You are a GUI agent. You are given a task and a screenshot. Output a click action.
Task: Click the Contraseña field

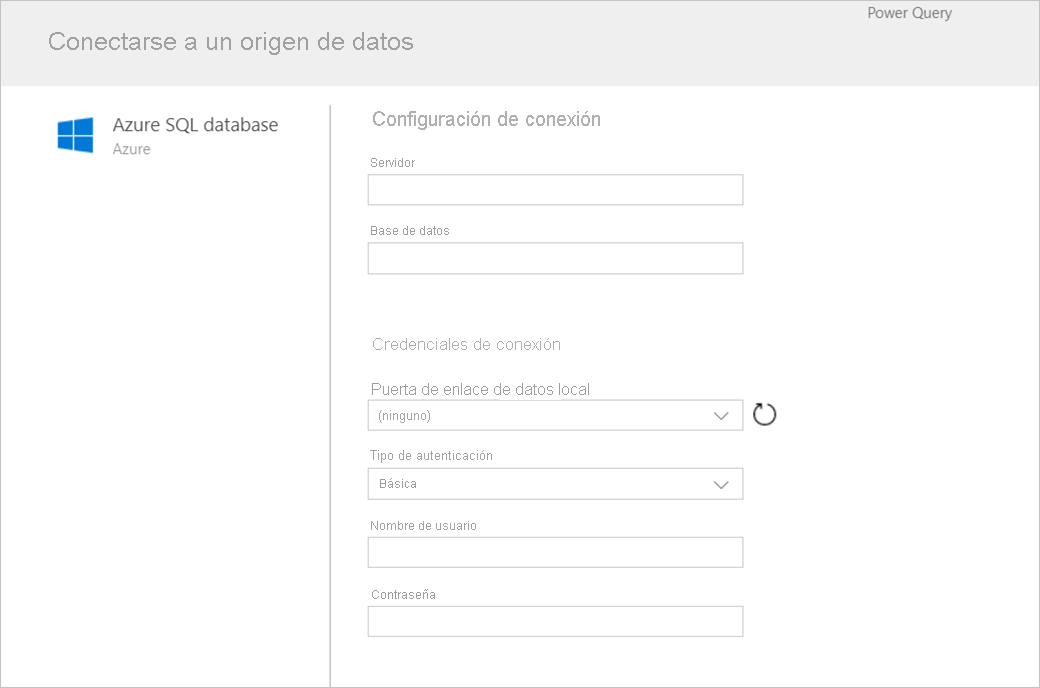(555, 621)
